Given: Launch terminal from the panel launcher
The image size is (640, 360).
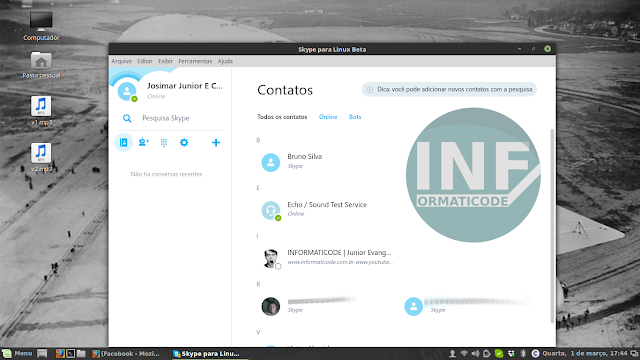Looking at the screenshot, I should (71, 353).
